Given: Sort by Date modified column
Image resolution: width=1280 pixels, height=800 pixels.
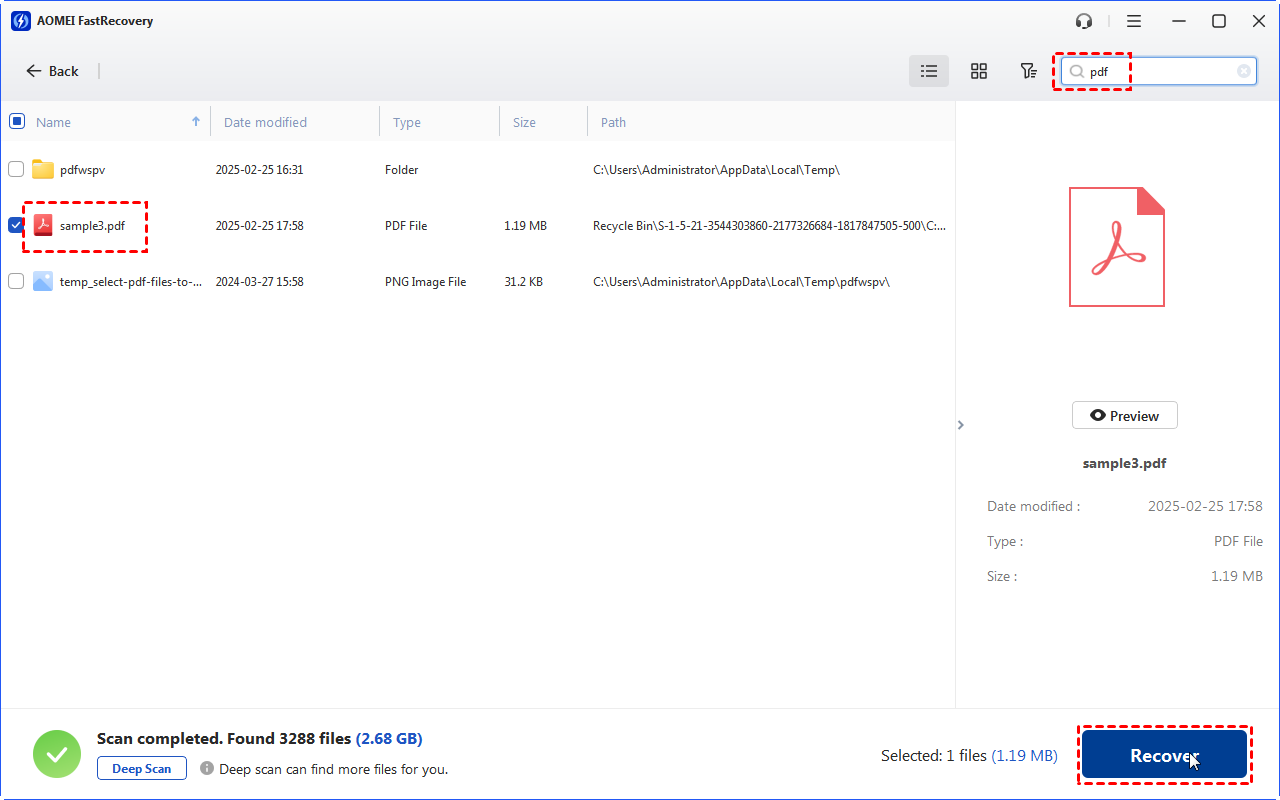Looking at the screenshot, I should (x=265, y=122).
